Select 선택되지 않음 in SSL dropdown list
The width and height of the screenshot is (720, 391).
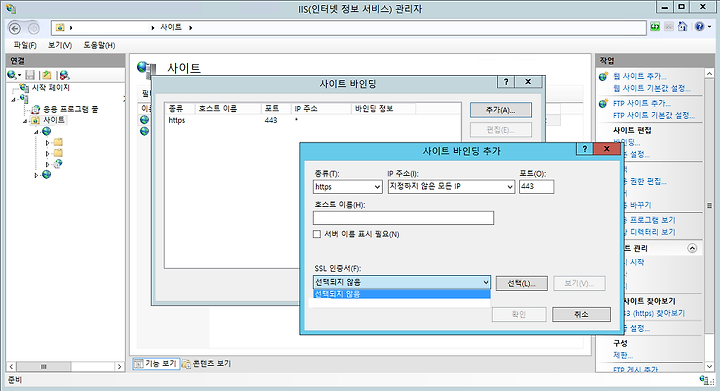(402, 294)
